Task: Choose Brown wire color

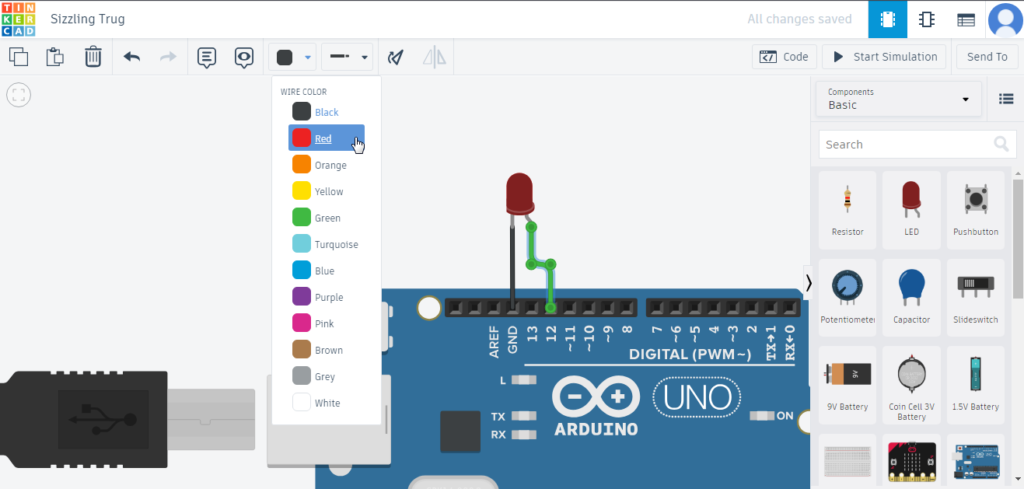Action: (x=326, y=350)
